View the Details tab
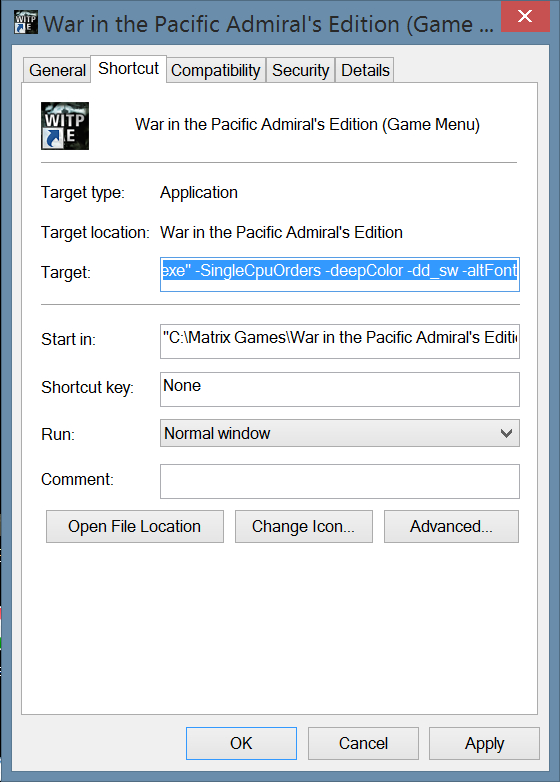560x782 pixels. [x=365, y=70]
